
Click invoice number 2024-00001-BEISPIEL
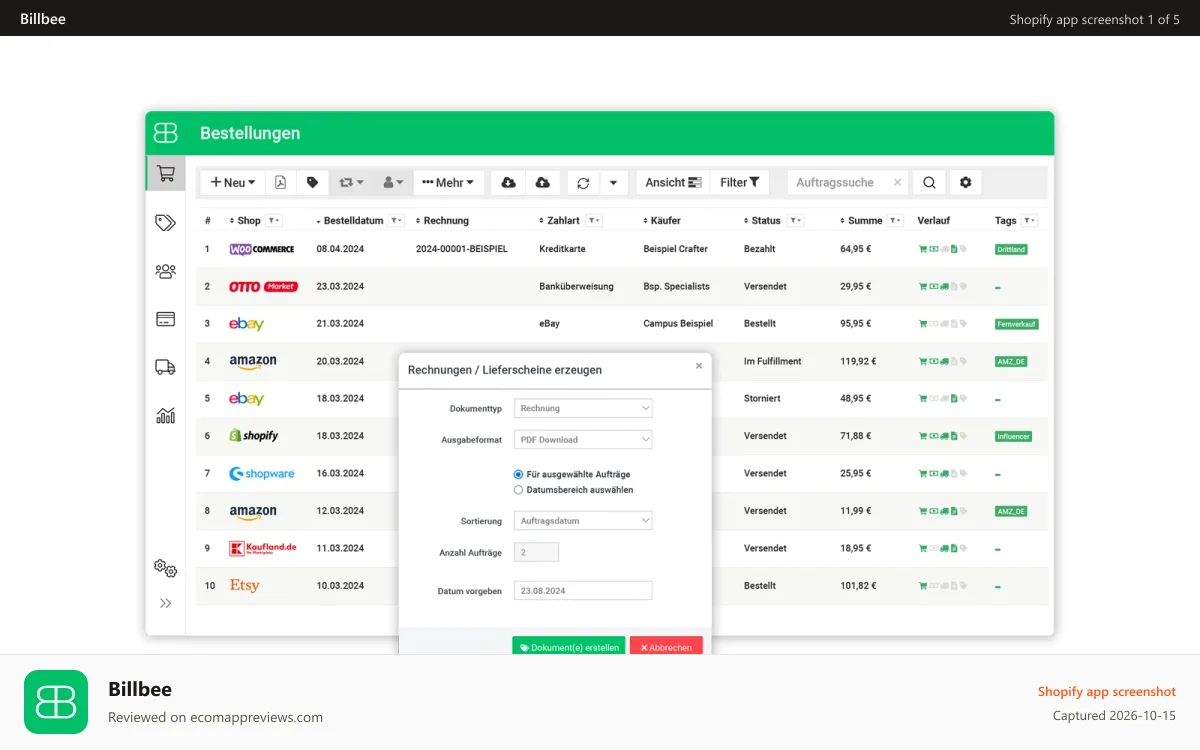pos(462,249)
